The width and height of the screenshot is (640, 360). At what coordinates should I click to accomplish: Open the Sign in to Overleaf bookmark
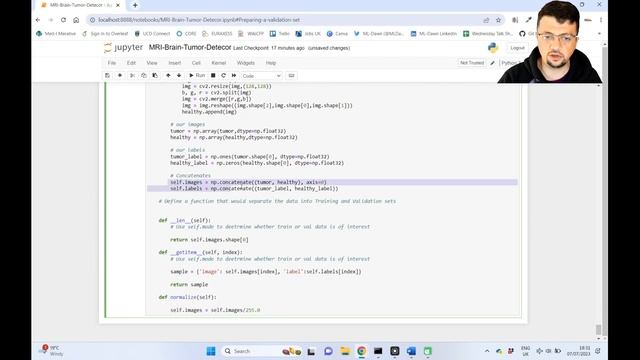pyautogui.click(x=105, y=33)
